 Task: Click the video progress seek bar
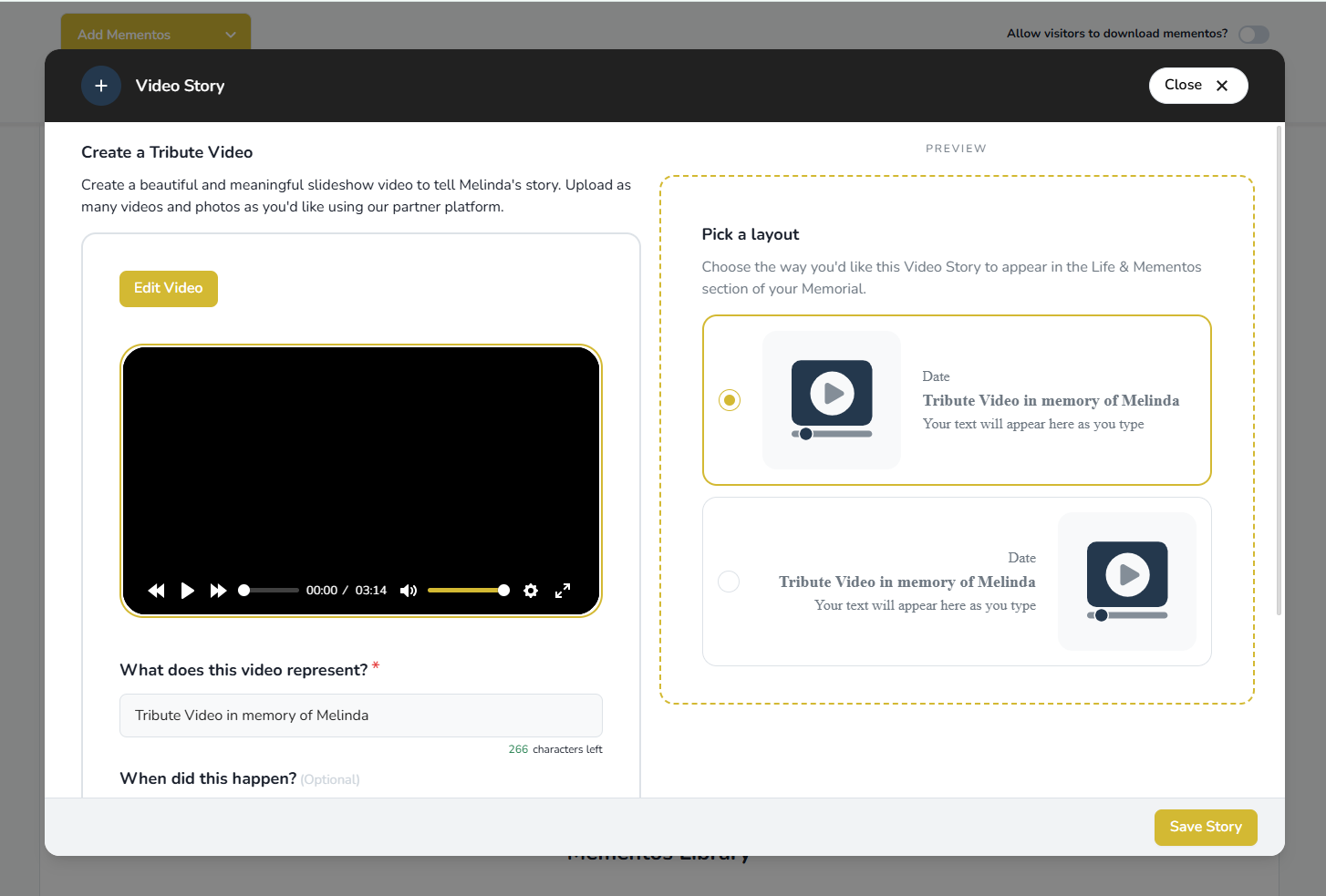coord(271,591)
